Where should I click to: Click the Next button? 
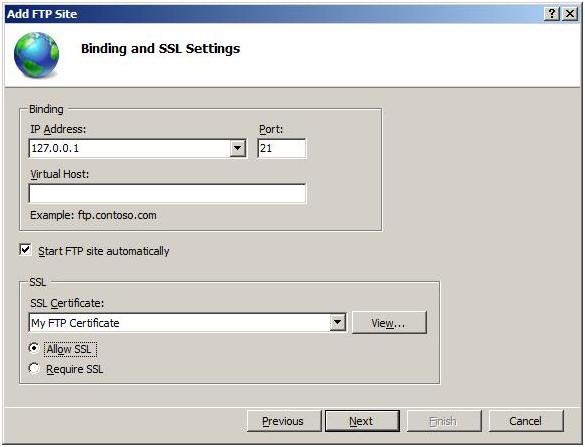tap(362, 421)
